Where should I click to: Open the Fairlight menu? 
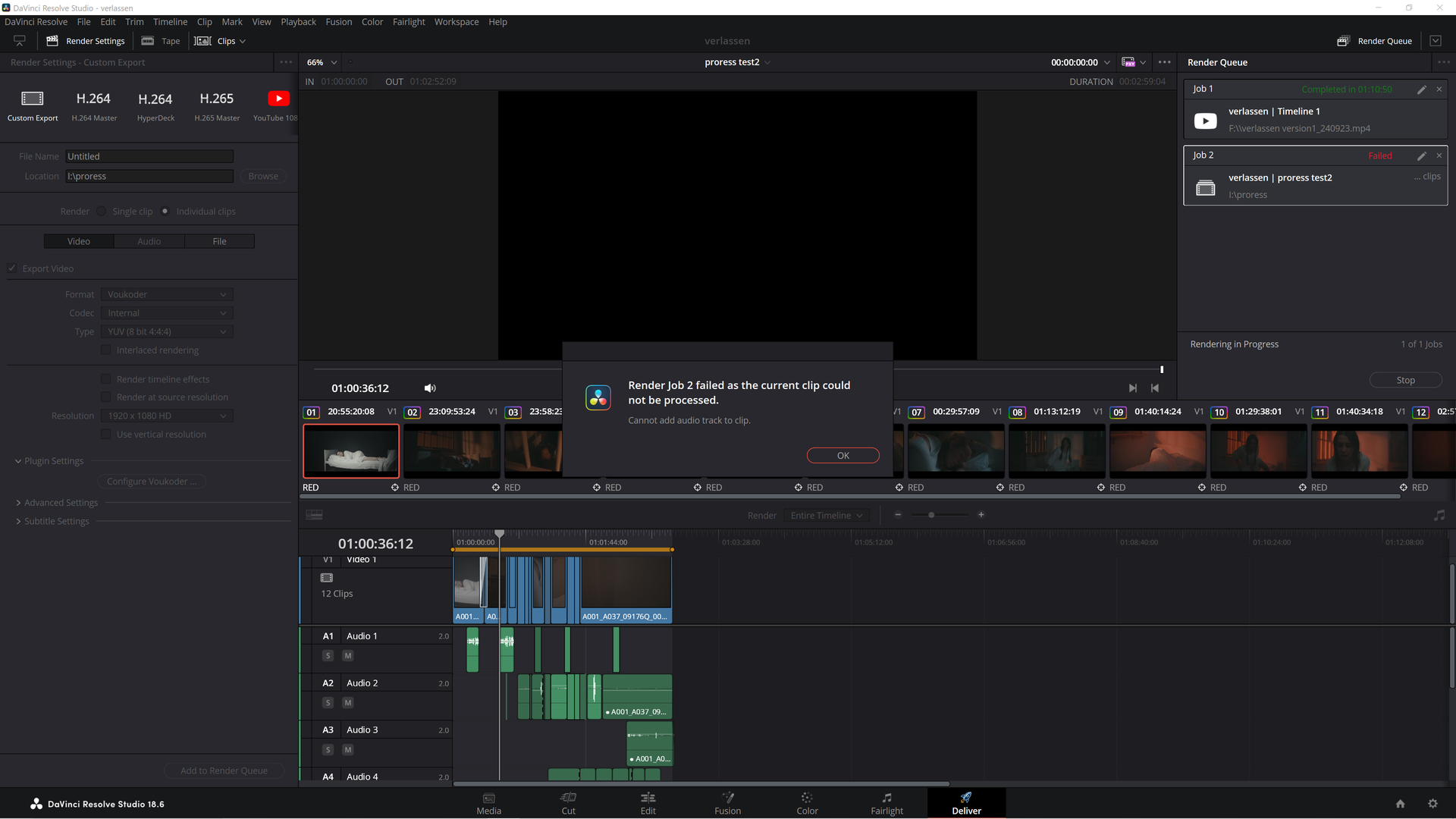[x=409, y=22]
